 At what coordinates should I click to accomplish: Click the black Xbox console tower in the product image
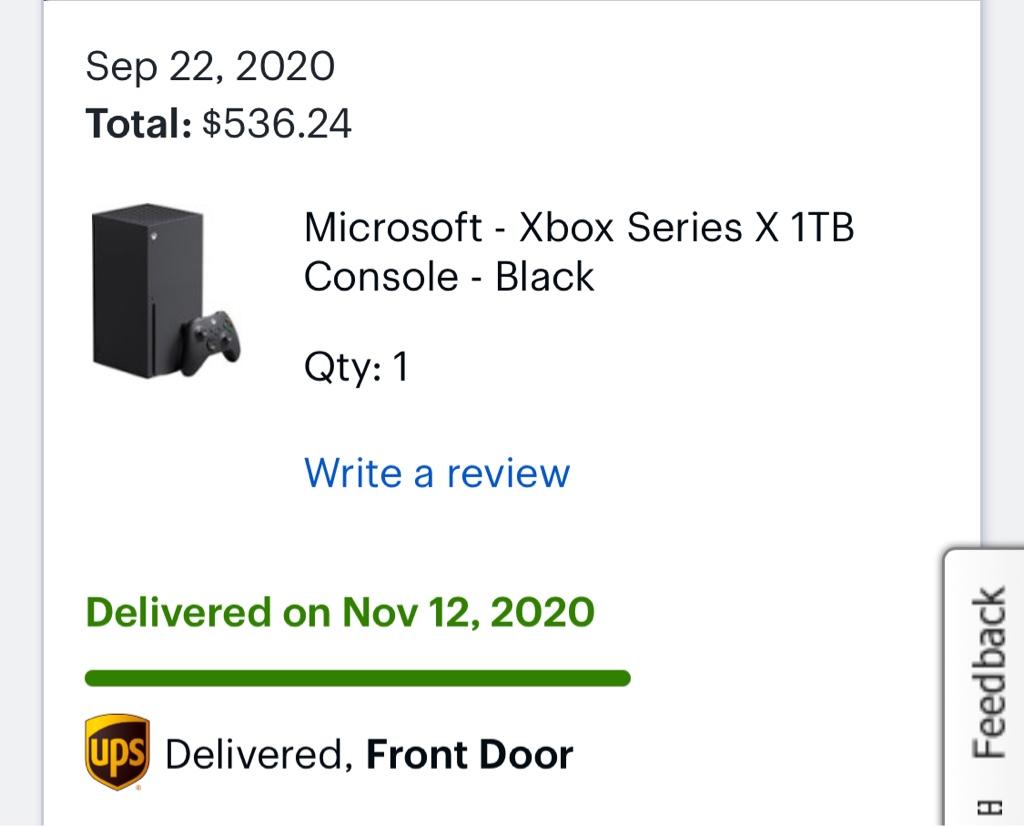tap(148, 291)
